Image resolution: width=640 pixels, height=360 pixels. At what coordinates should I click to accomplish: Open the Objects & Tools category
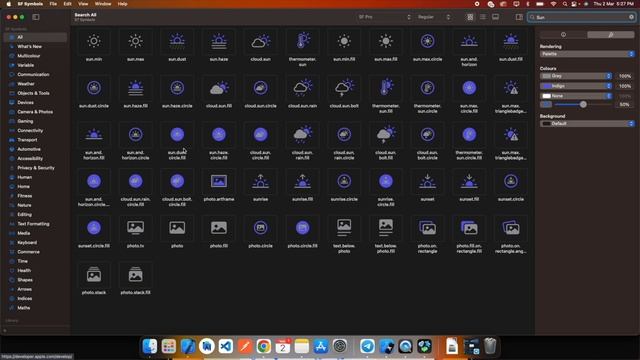[x=35, y=93]
